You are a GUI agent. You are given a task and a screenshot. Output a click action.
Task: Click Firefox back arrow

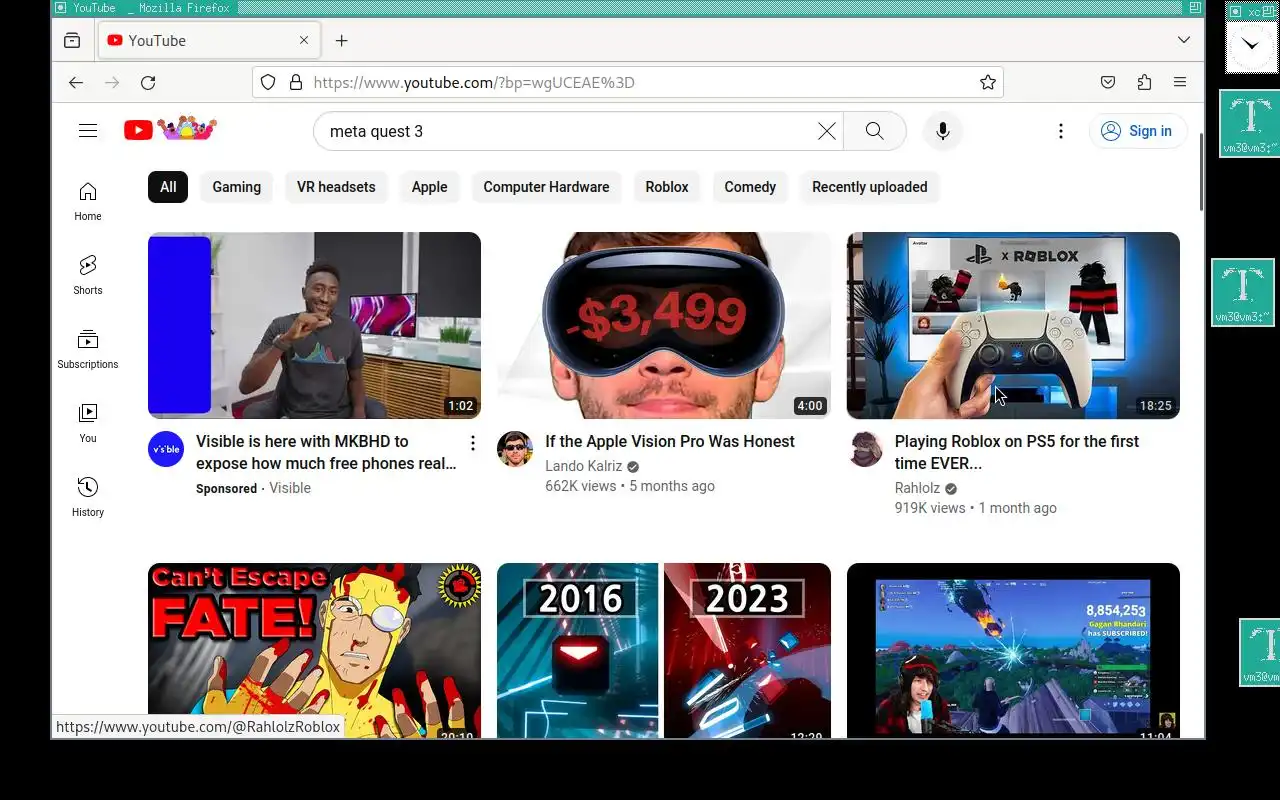pyautogui.click(x=76, y=83)
